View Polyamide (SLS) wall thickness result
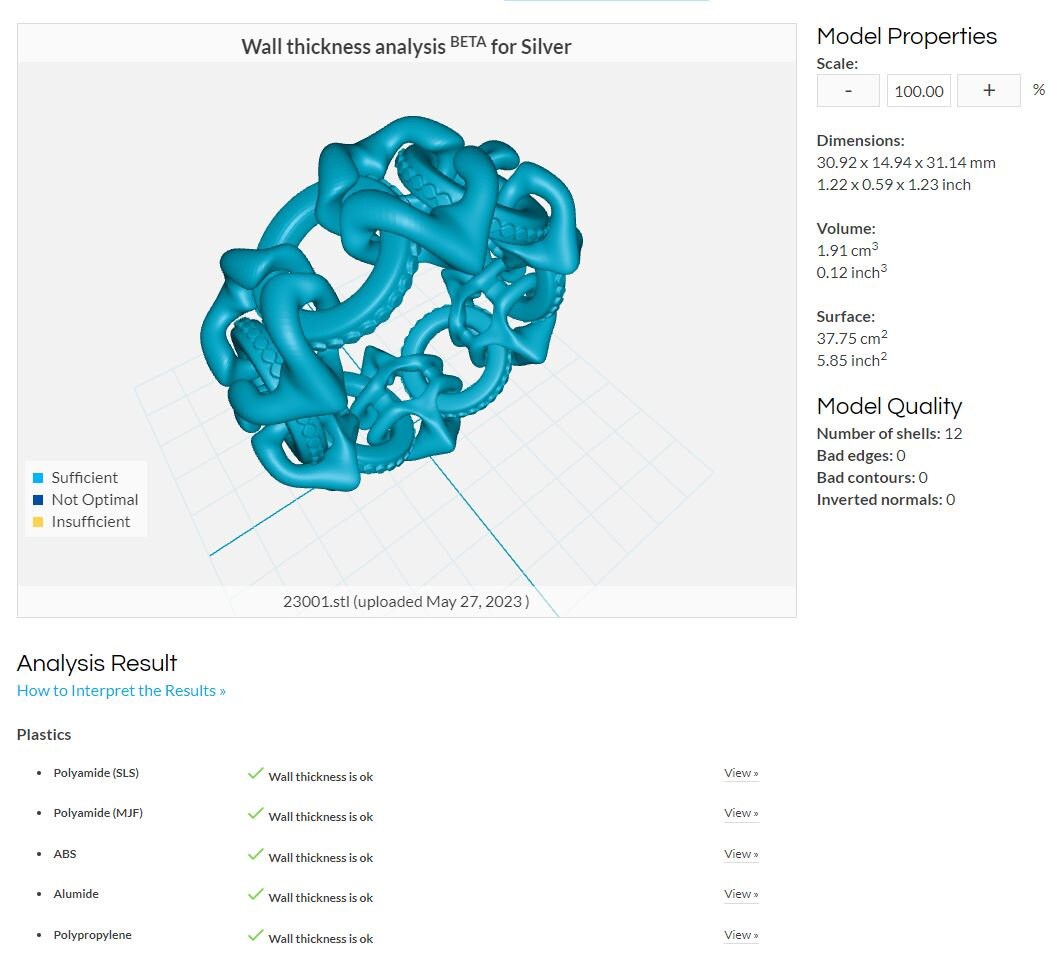 741,773
